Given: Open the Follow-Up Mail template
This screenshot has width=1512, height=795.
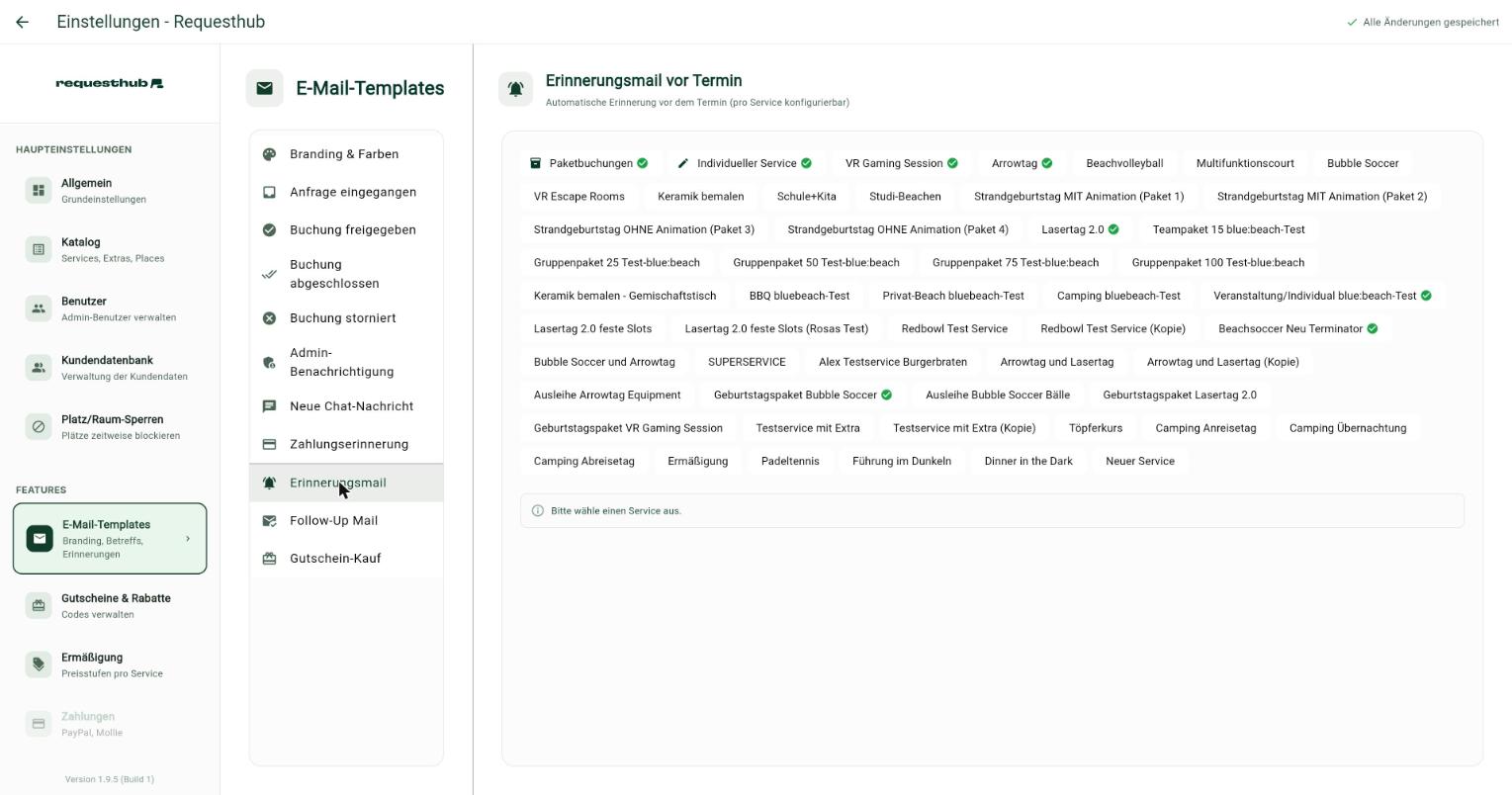Looking at the screenshot, I should point(346,520).
